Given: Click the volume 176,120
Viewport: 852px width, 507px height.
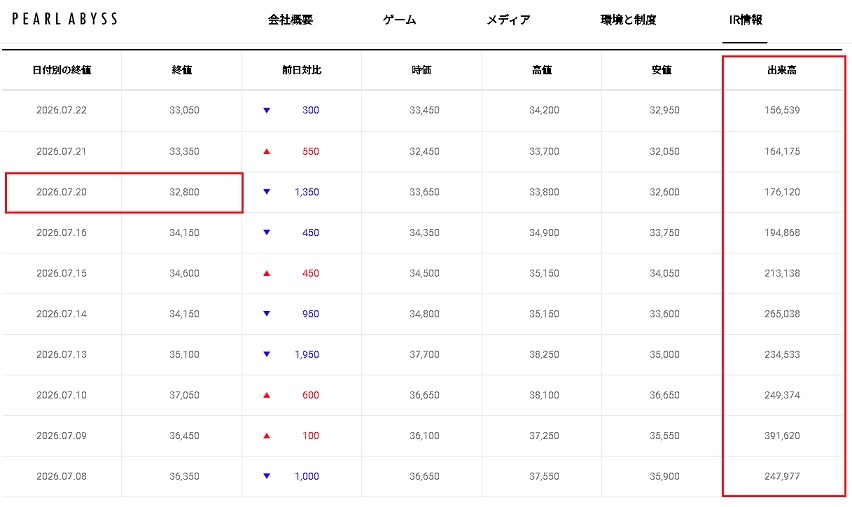Looking at the screenshot, I should [x=782, y=192].
